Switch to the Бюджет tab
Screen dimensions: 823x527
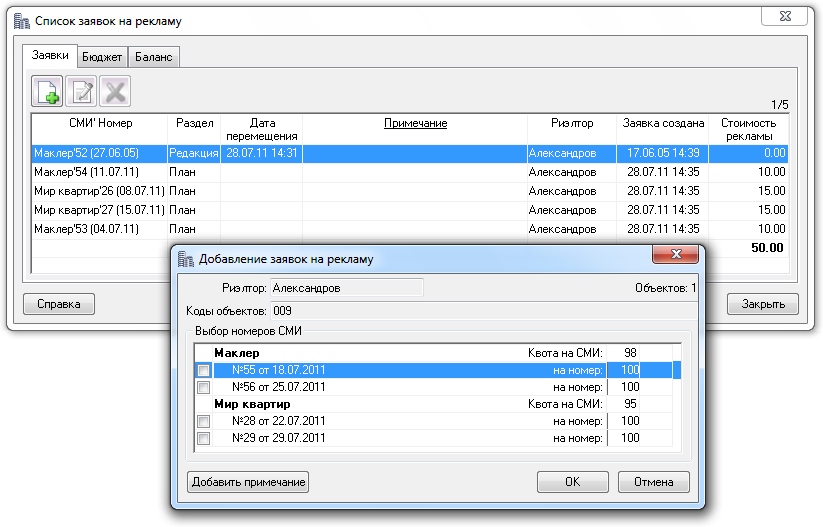(x=102, y=57)
